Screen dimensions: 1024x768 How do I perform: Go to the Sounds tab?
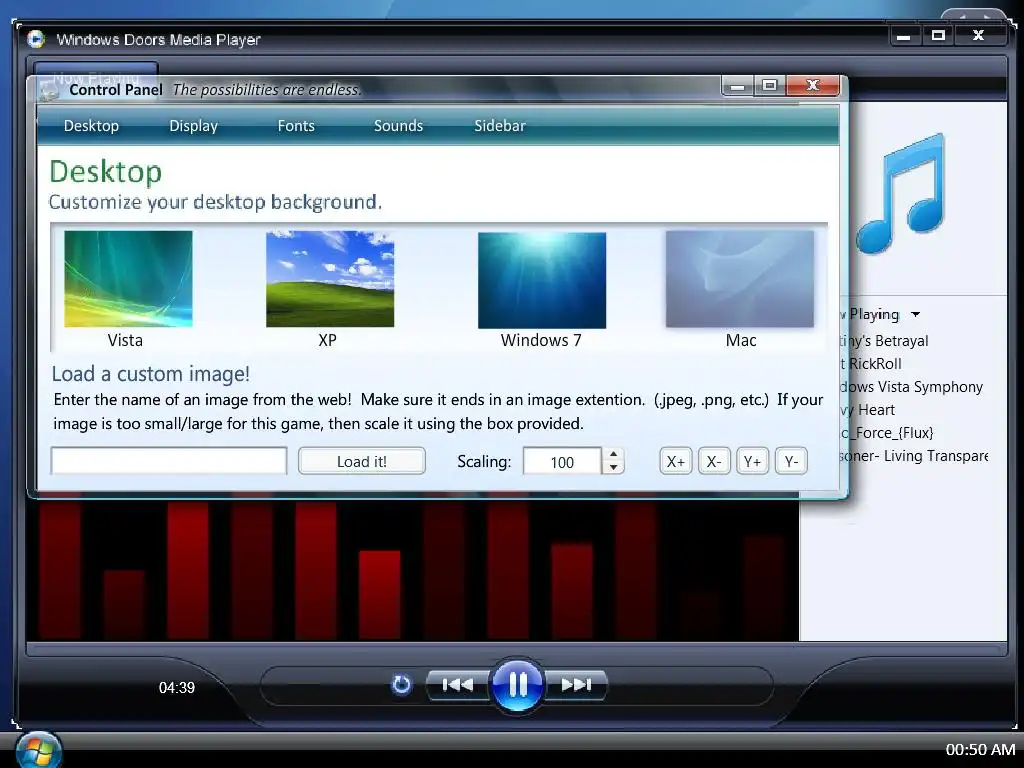click(398, 125)
